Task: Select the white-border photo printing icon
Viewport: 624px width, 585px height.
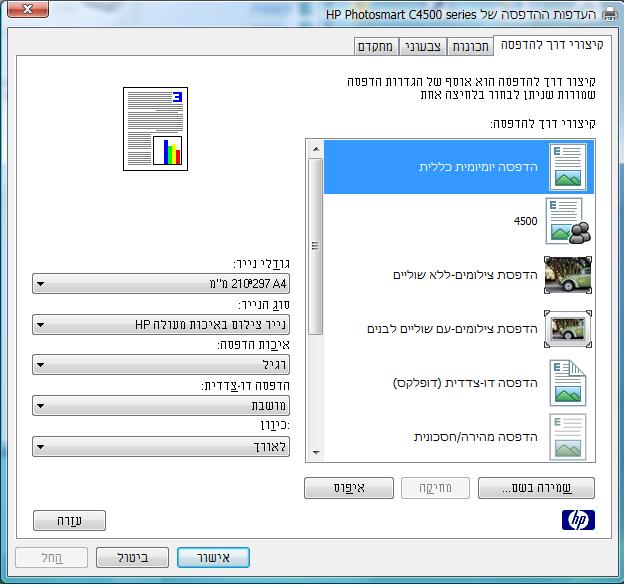Action: (566, 329)
